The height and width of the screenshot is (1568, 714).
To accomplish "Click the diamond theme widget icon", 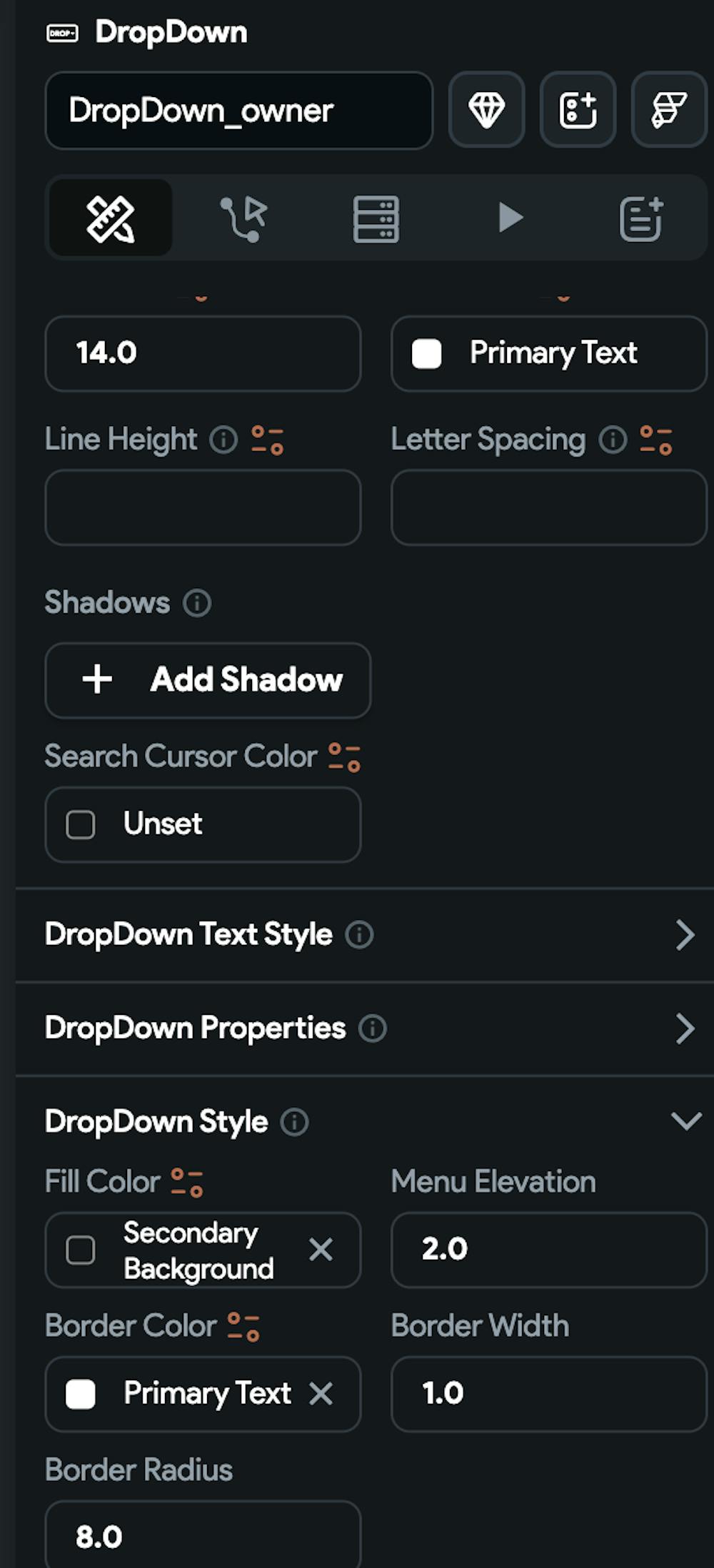I will tap(486, 110).
